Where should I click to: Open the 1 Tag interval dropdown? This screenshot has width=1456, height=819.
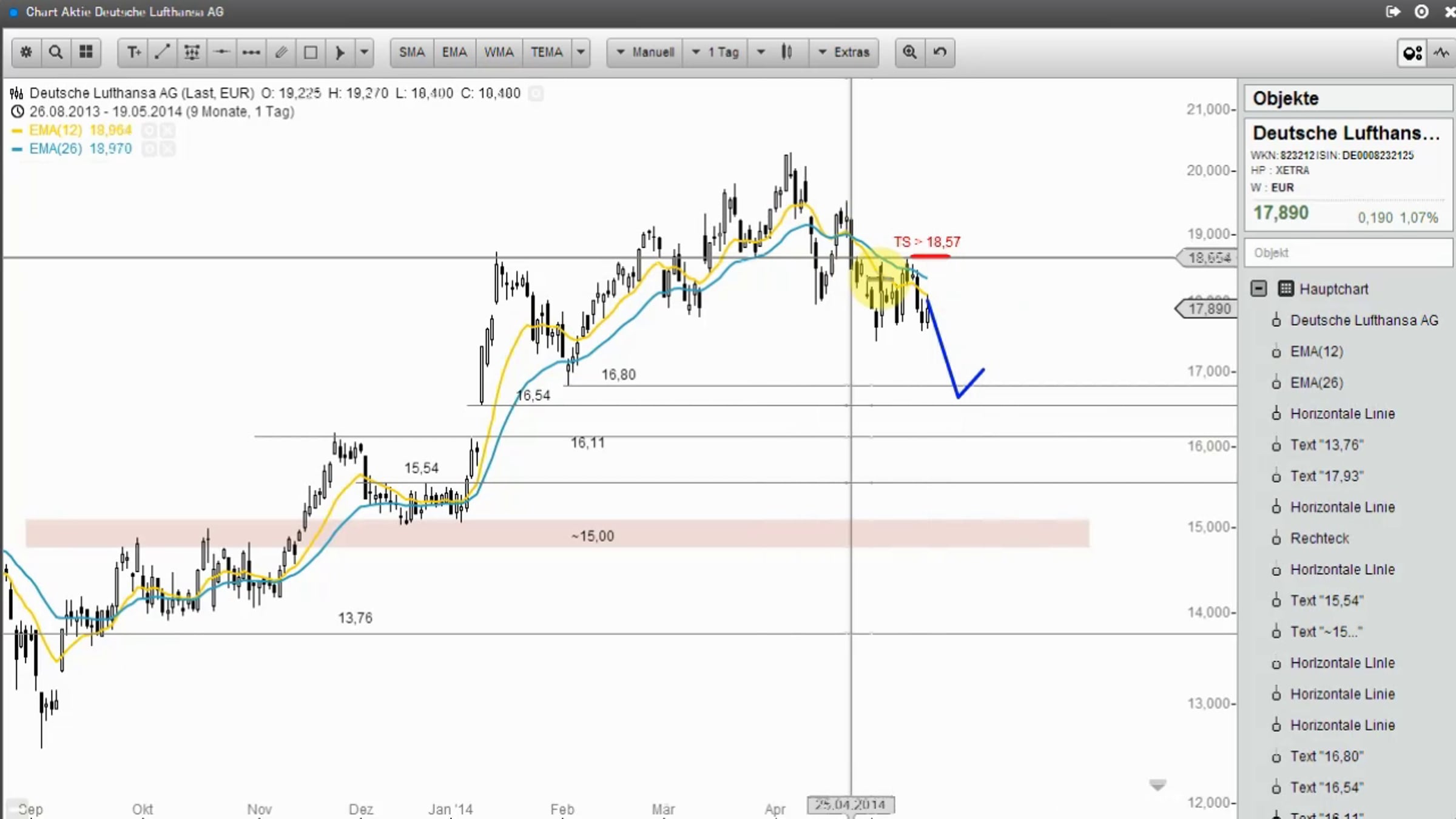click(x=716, y=52)
